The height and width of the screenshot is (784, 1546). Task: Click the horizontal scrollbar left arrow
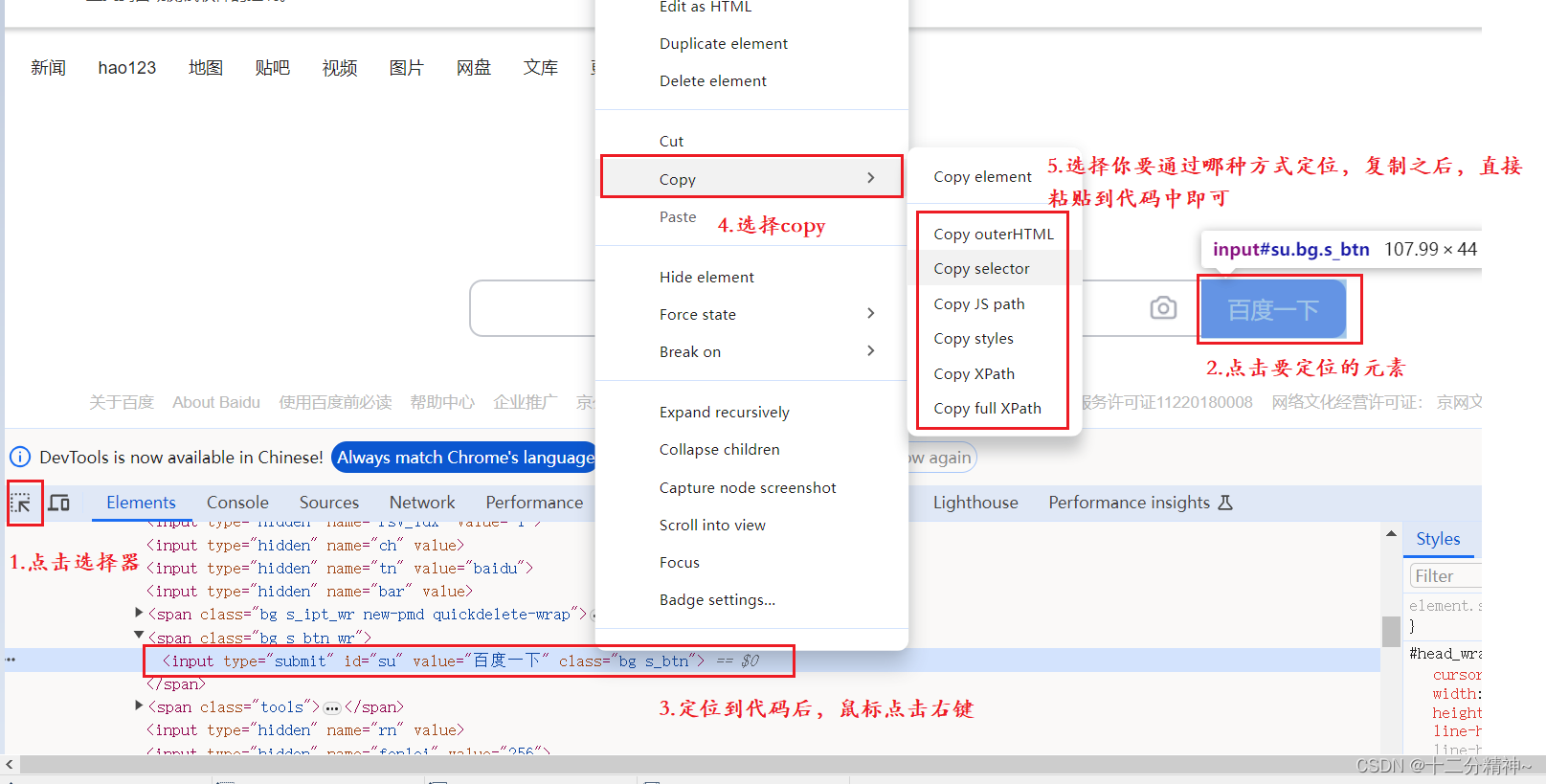pos(10,764)
